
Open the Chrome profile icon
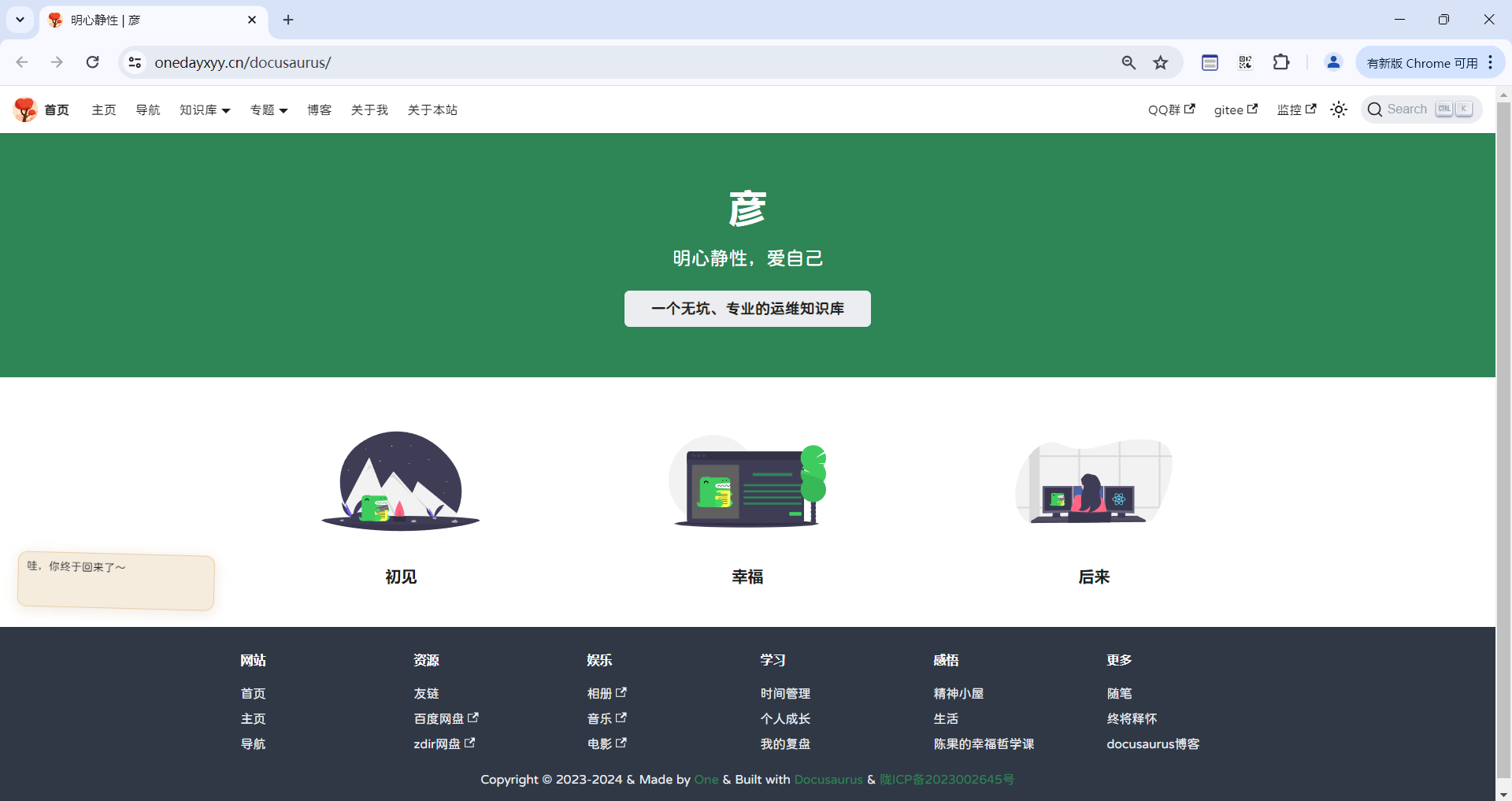click(x=1332, y=62)
